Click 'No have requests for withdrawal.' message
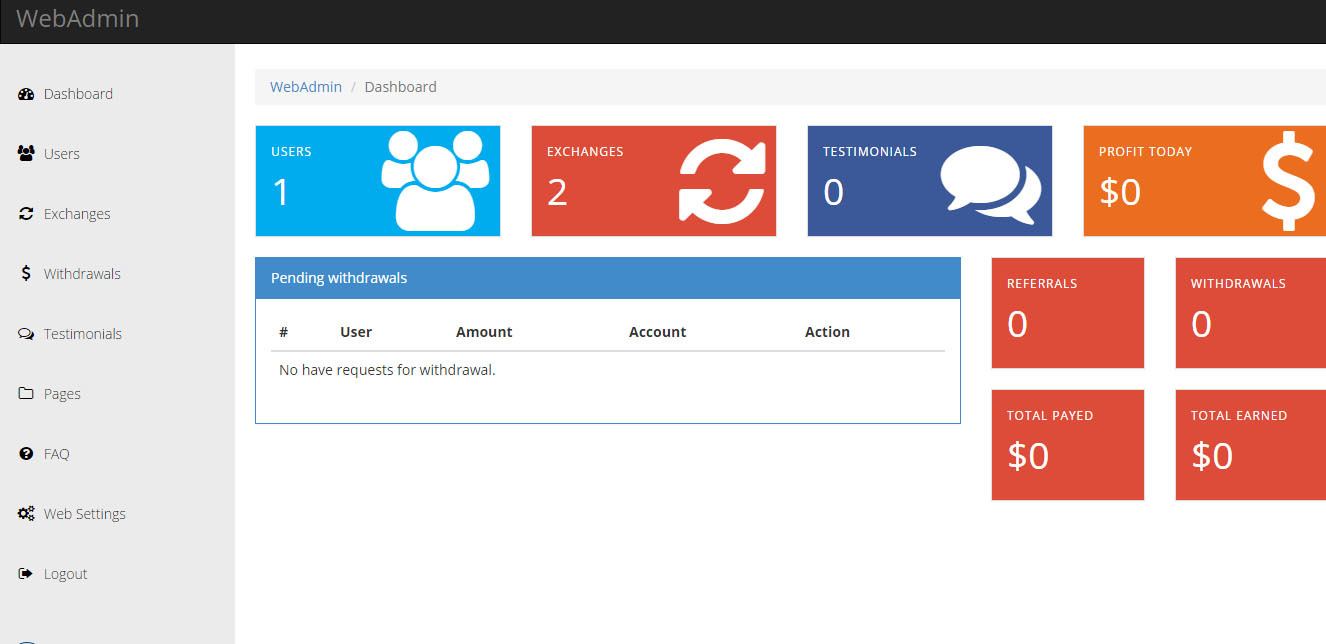Image resolution: width=1326 pixels, height=644 pixels. (x=387, y=370)
